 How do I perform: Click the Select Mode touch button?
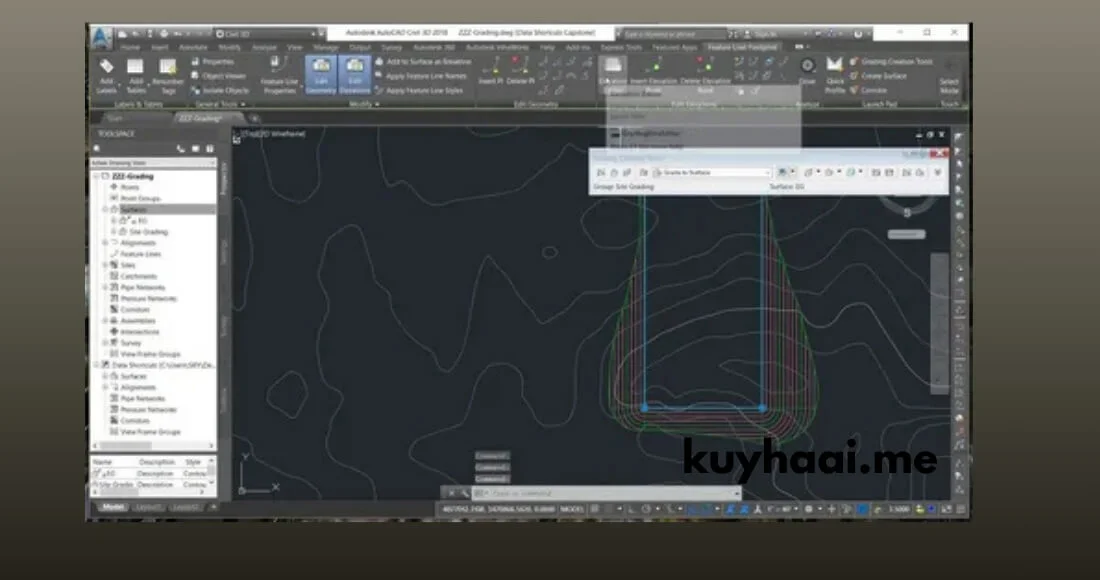(x=949, y=76)
